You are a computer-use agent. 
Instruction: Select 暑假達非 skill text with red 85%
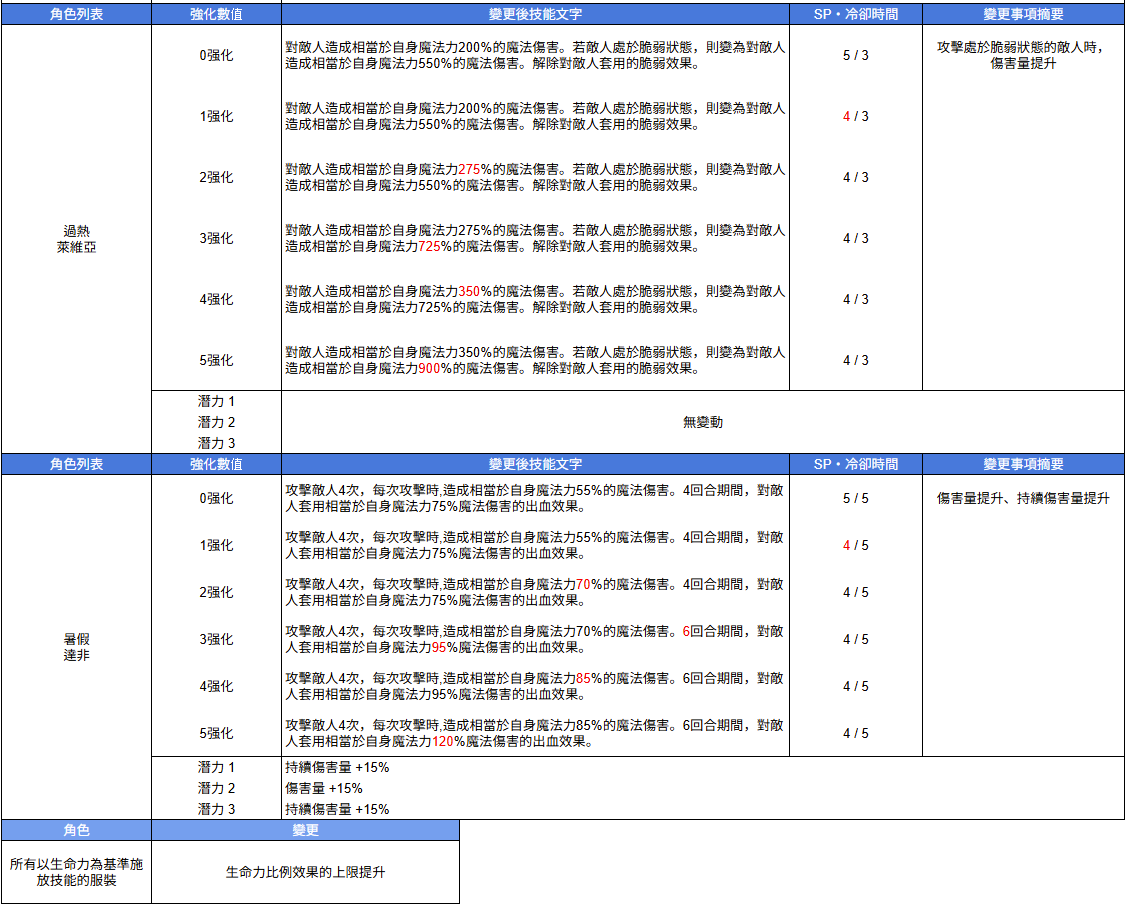click(535, 686)
